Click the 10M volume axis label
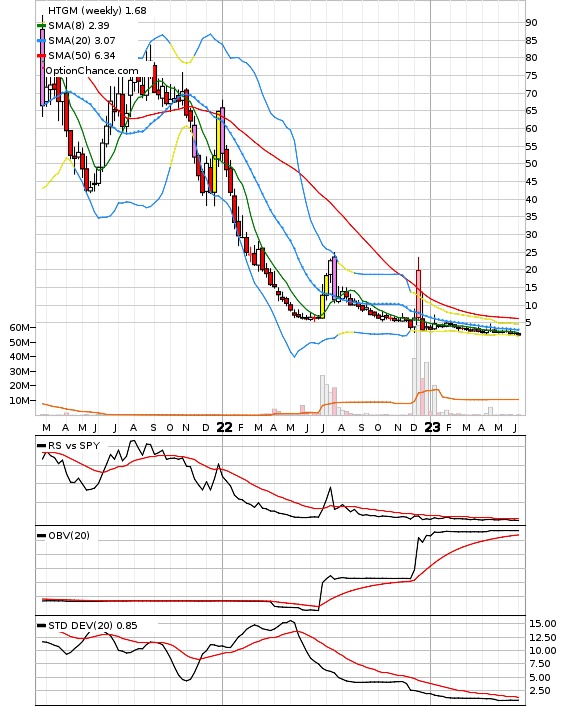The image size is (566, 706). coord(19,400)
